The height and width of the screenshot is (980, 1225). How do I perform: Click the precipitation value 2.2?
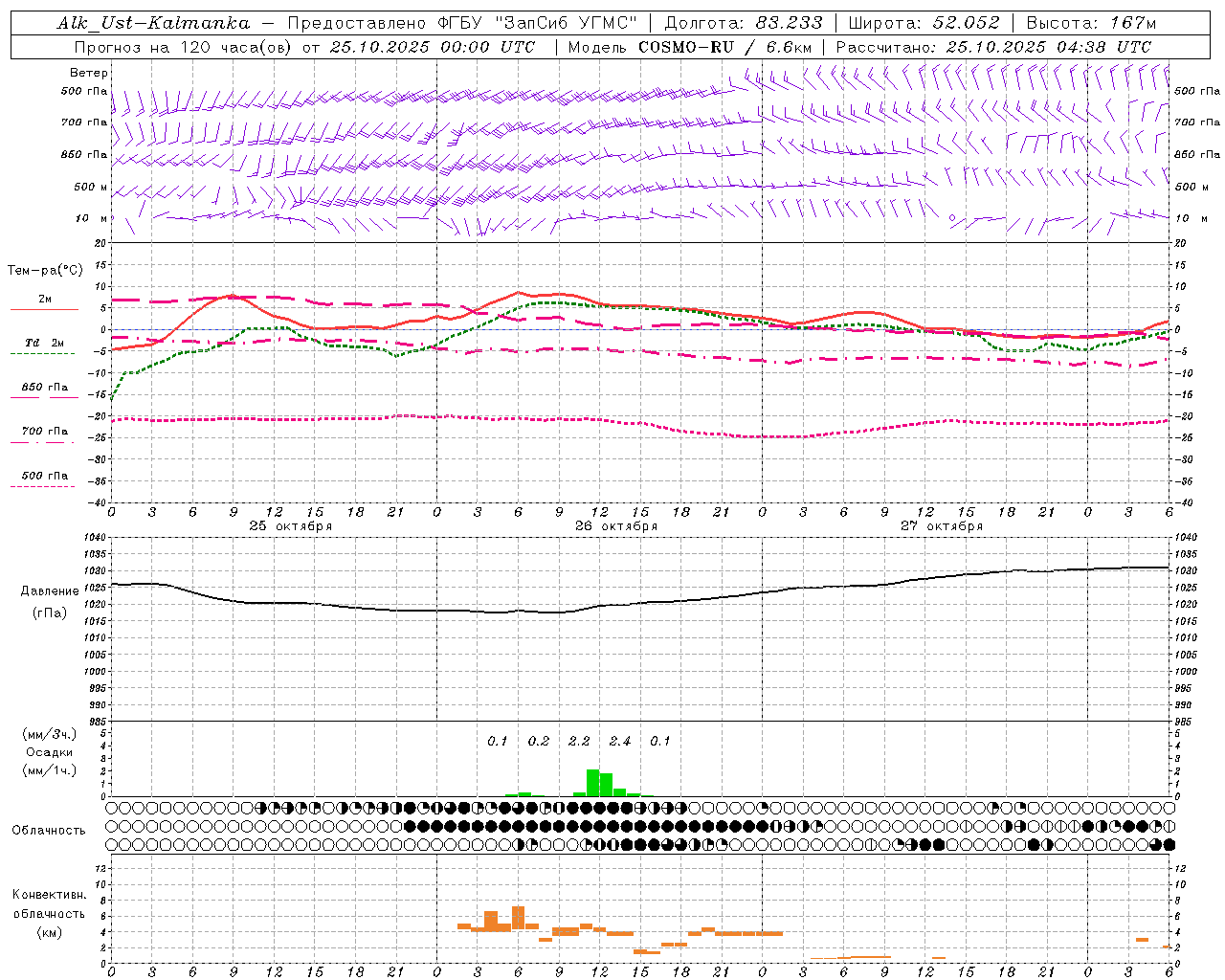tap(579, 742)
